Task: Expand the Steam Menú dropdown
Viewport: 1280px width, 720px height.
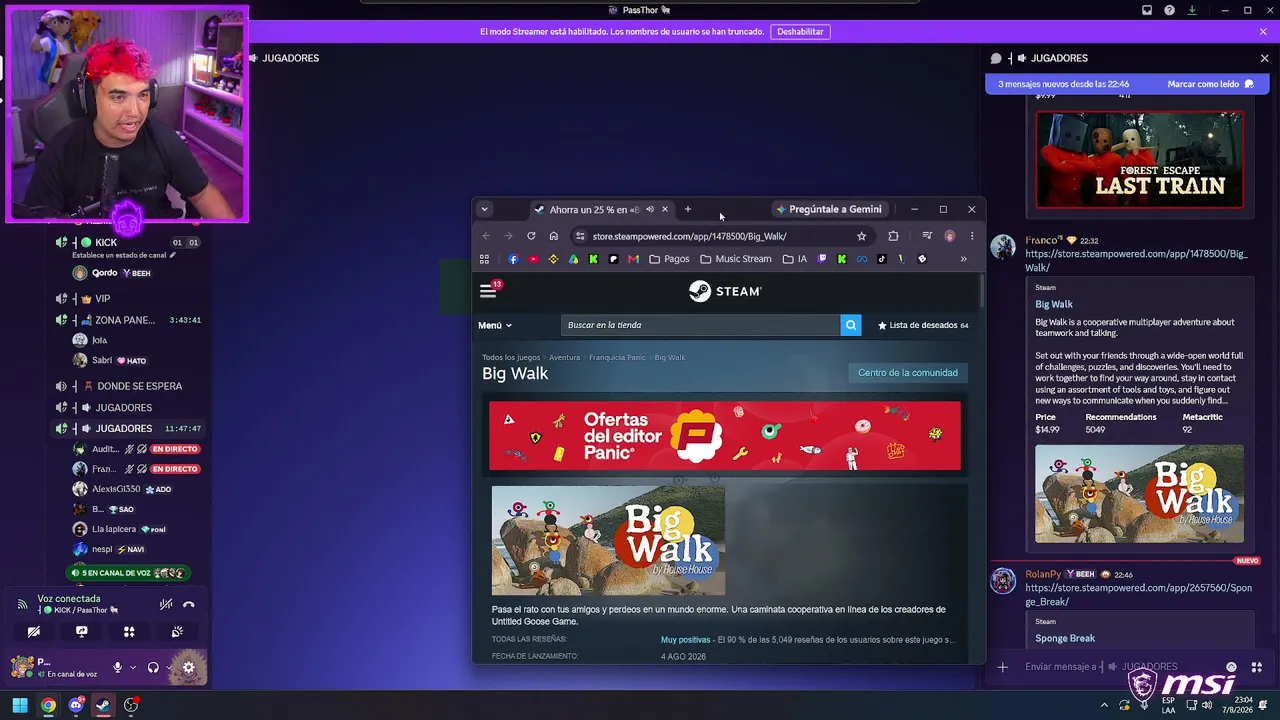Action: click(495, 325)
